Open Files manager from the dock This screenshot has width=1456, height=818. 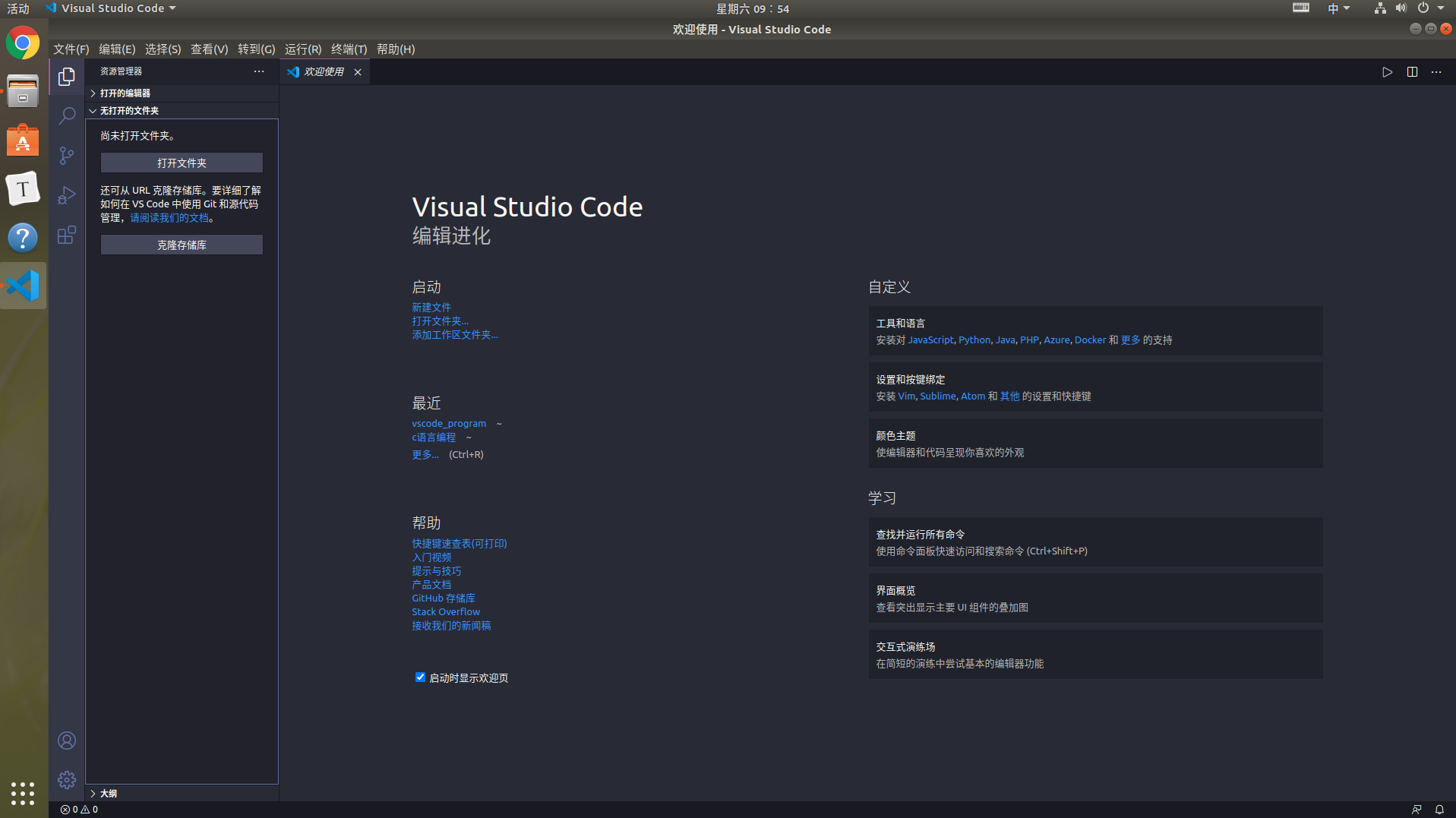23,92
